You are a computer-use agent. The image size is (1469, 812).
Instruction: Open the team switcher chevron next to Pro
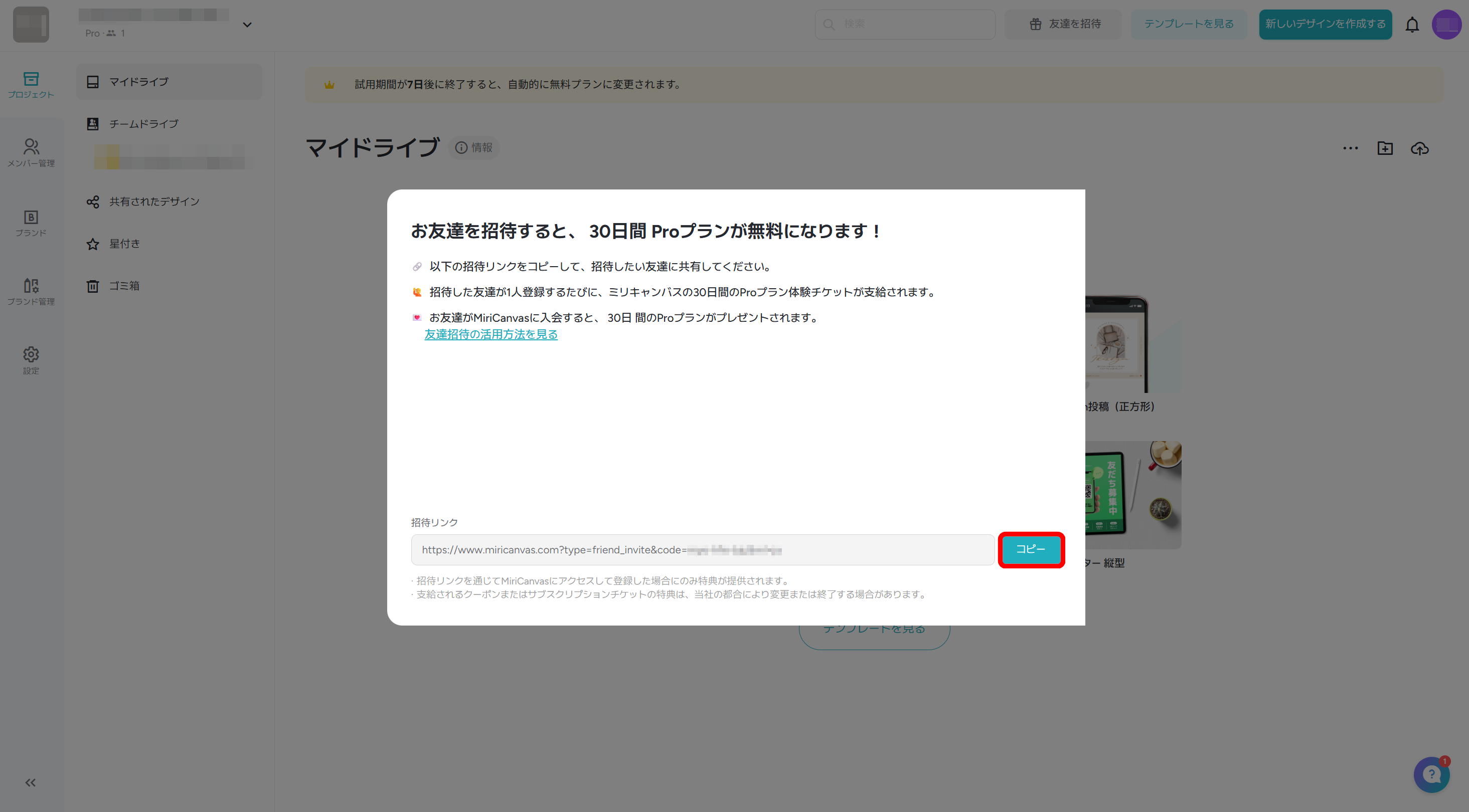(x=247, y=25)
